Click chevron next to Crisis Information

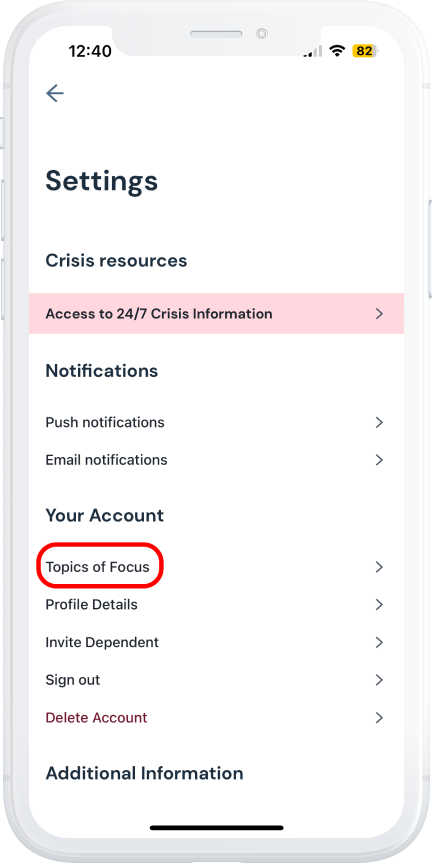click(x=379, y=314)
